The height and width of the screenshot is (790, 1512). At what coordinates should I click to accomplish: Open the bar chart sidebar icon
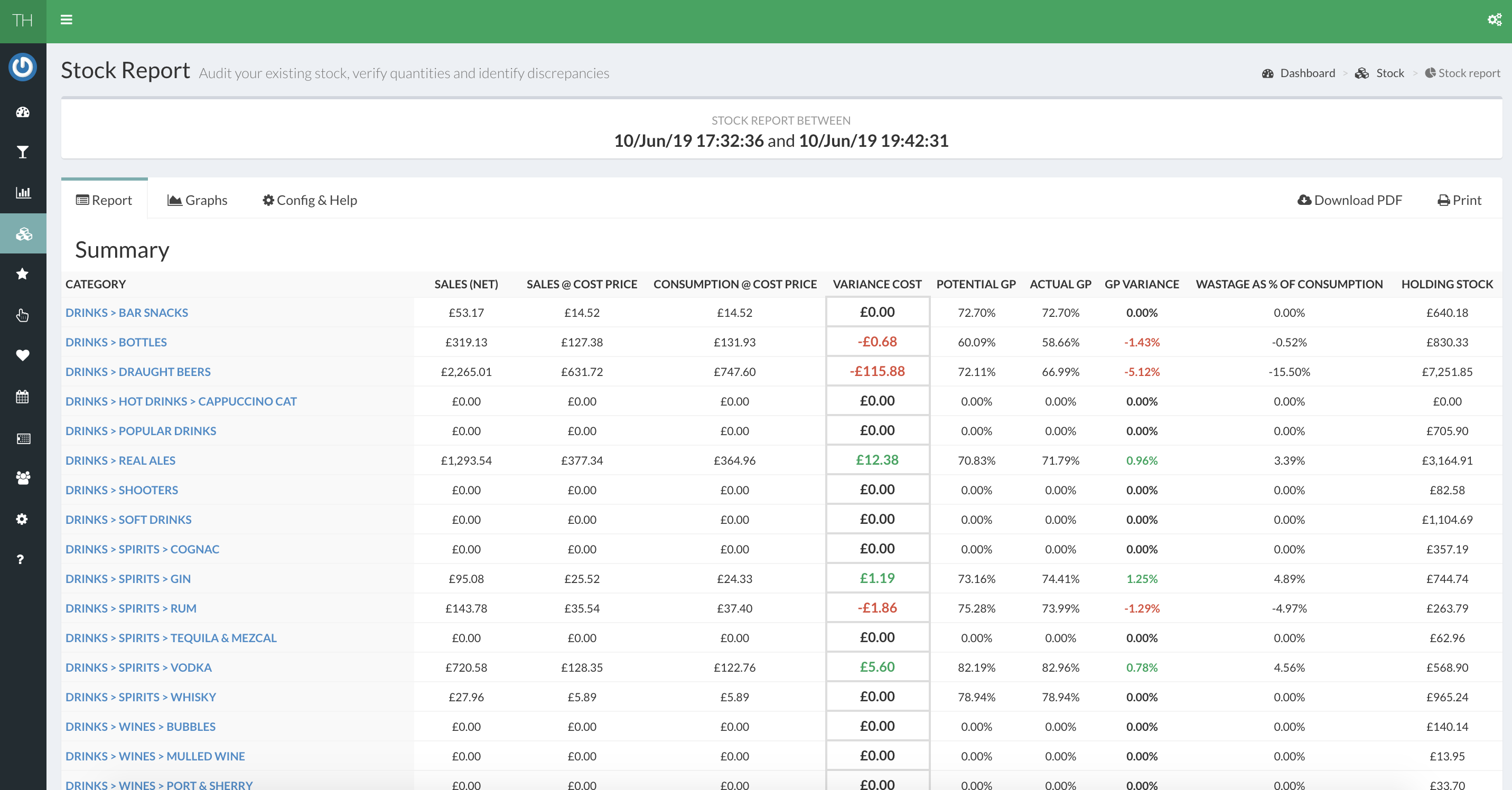pyautogui.click(x=23, y=192)
